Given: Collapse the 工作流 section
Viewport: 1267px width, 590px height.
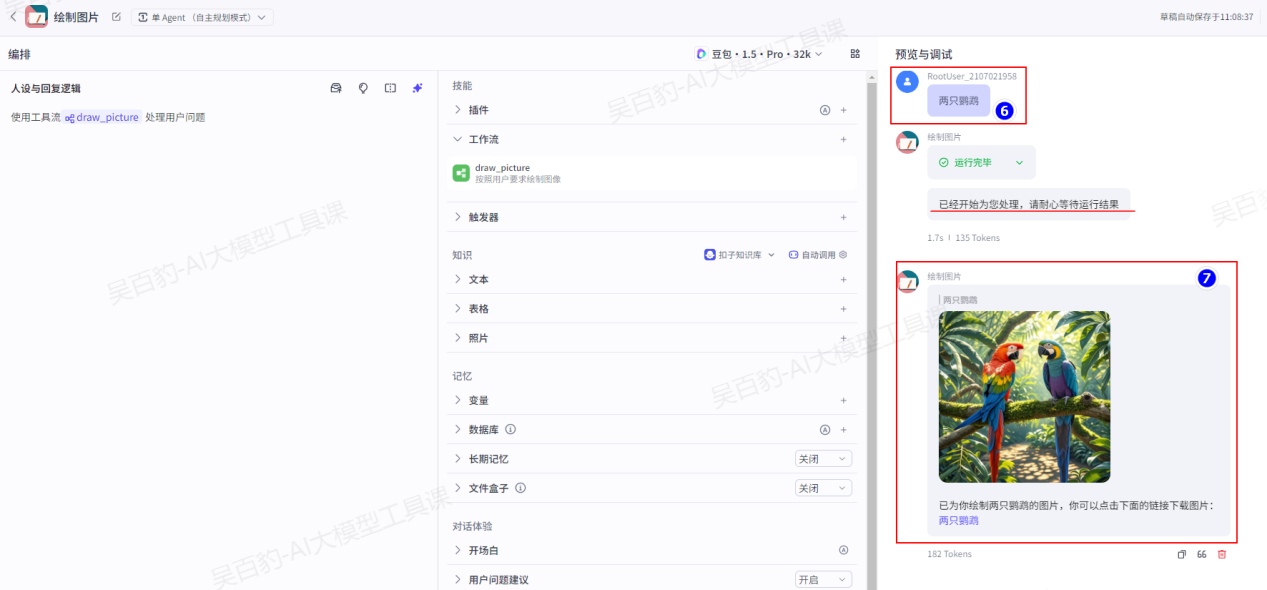Looking at the screenshot, I should point(459,139).
